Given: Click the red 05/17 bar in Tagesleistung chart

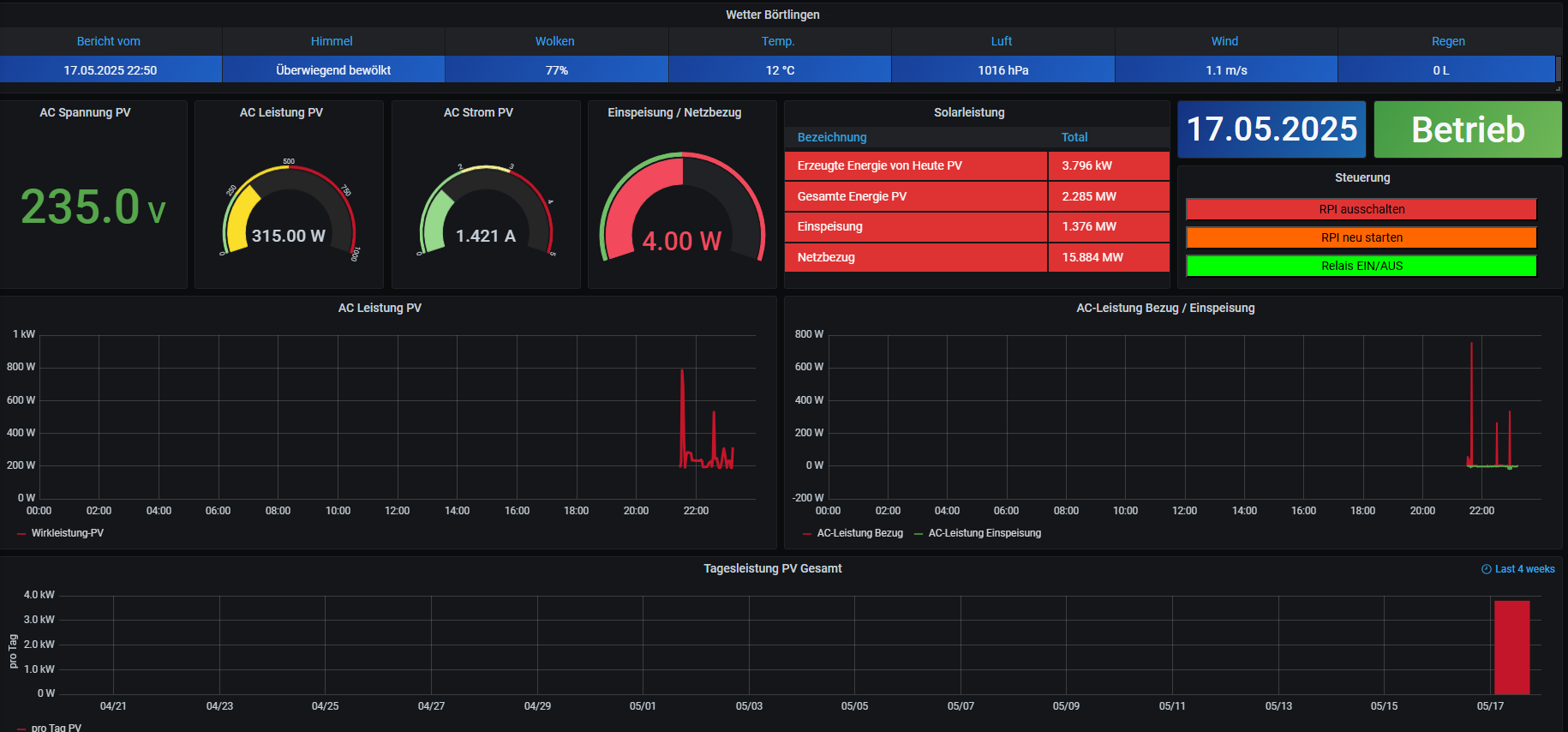Looking at the screenshot, I should click(1511, 647).
